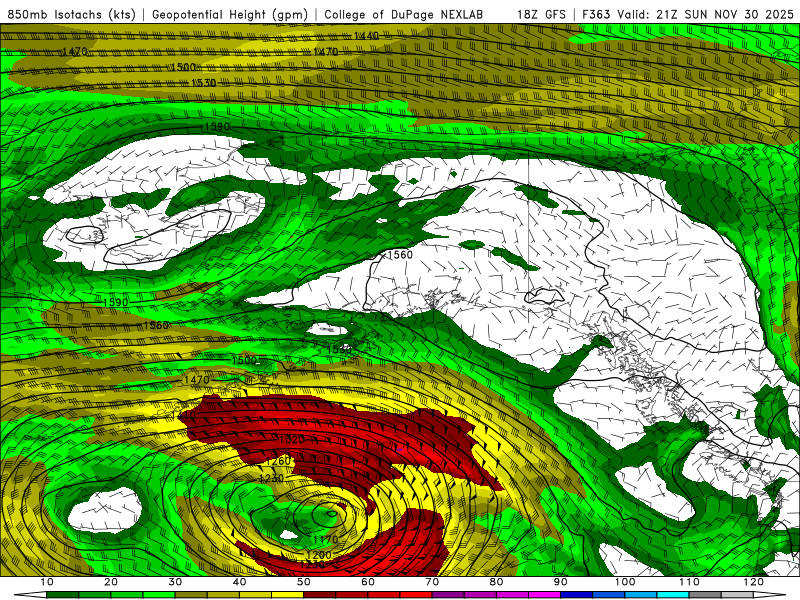Click the 60 knot colorbar scale label
This screenshot has height=600, width=800.
click(x=368, y=582)
